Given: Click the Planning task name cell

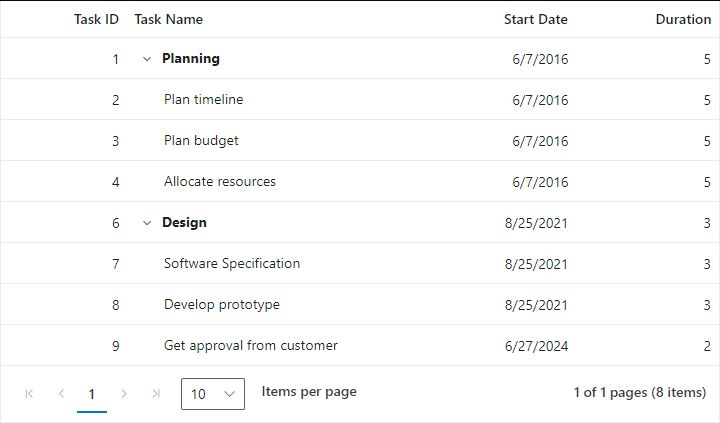Looking at the screenshot, I should click(x=191, y=59).
